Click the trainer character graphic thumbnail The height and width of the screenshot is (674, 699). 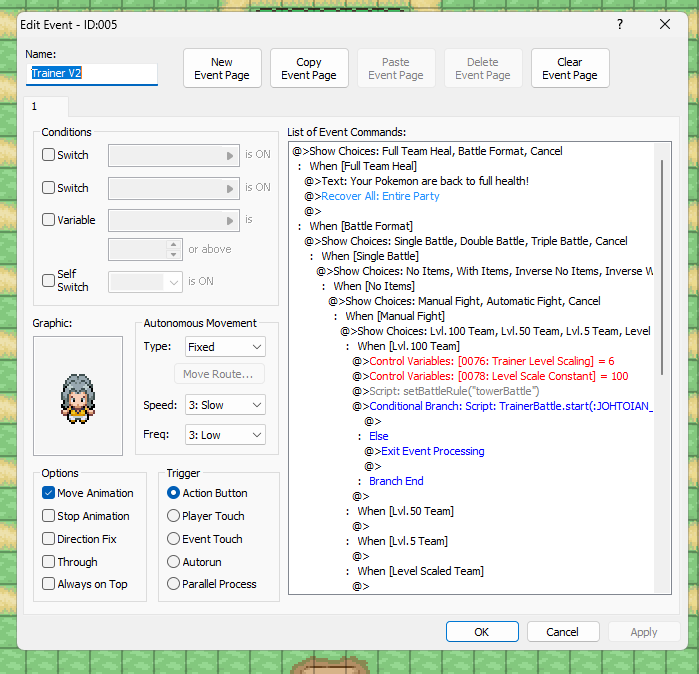(77, 395)
